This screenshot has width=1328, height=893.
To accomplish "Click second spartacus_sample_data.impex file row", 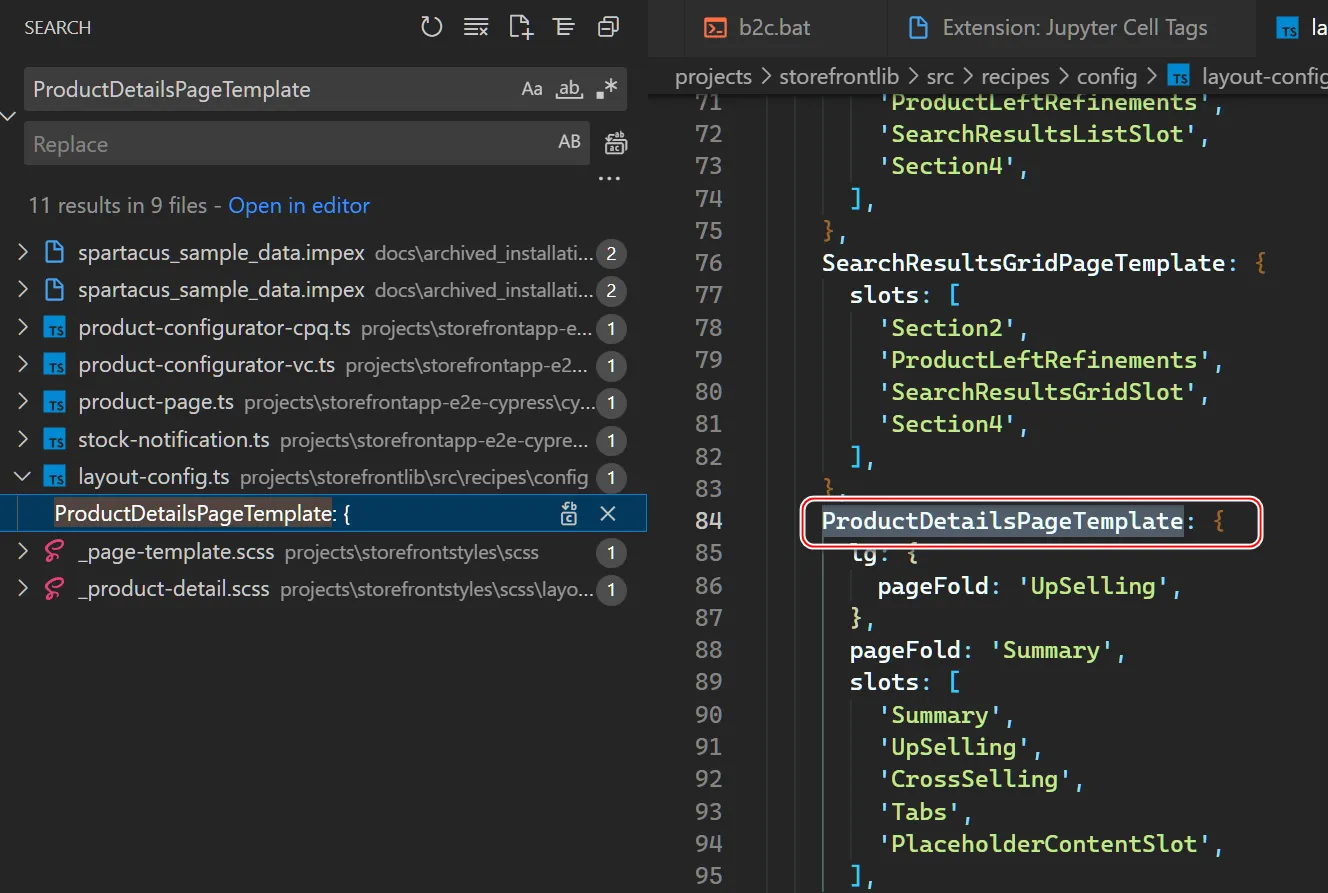I will tap(323, 291).
